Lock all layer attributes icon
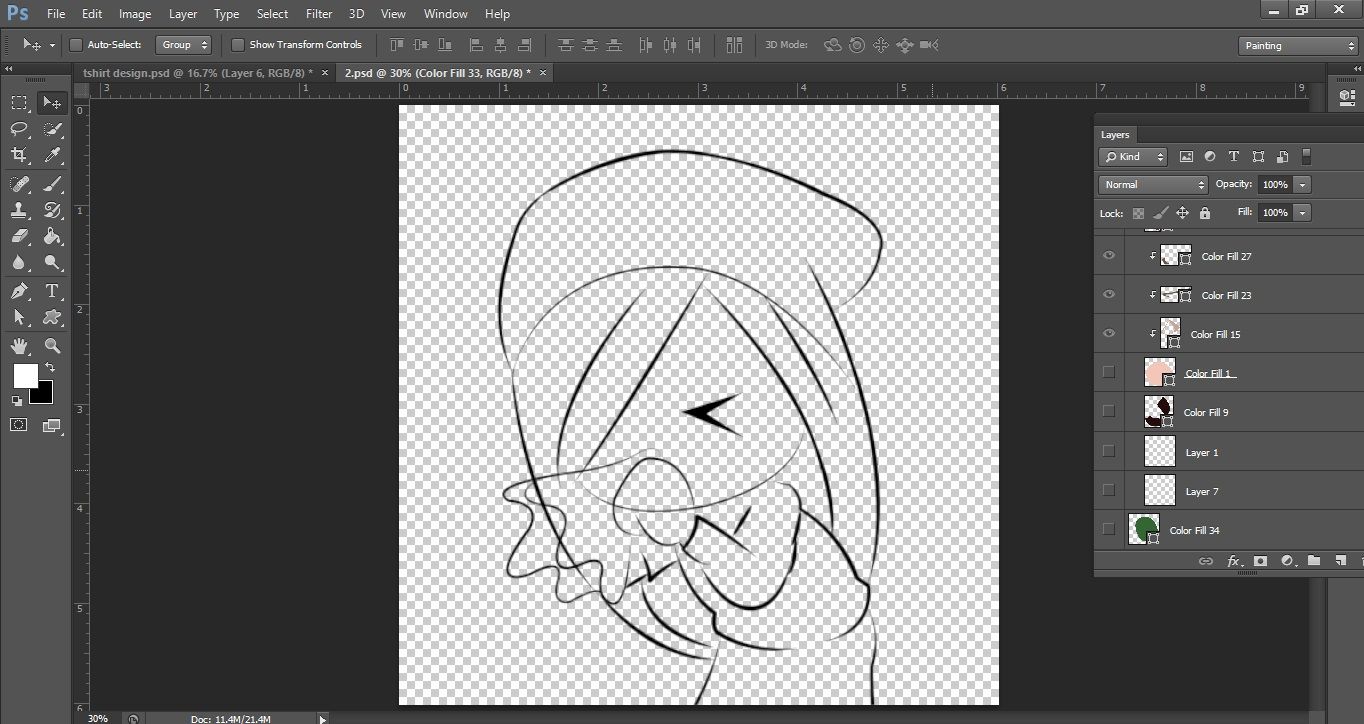1364x724 pixels. coord(1204,213)
